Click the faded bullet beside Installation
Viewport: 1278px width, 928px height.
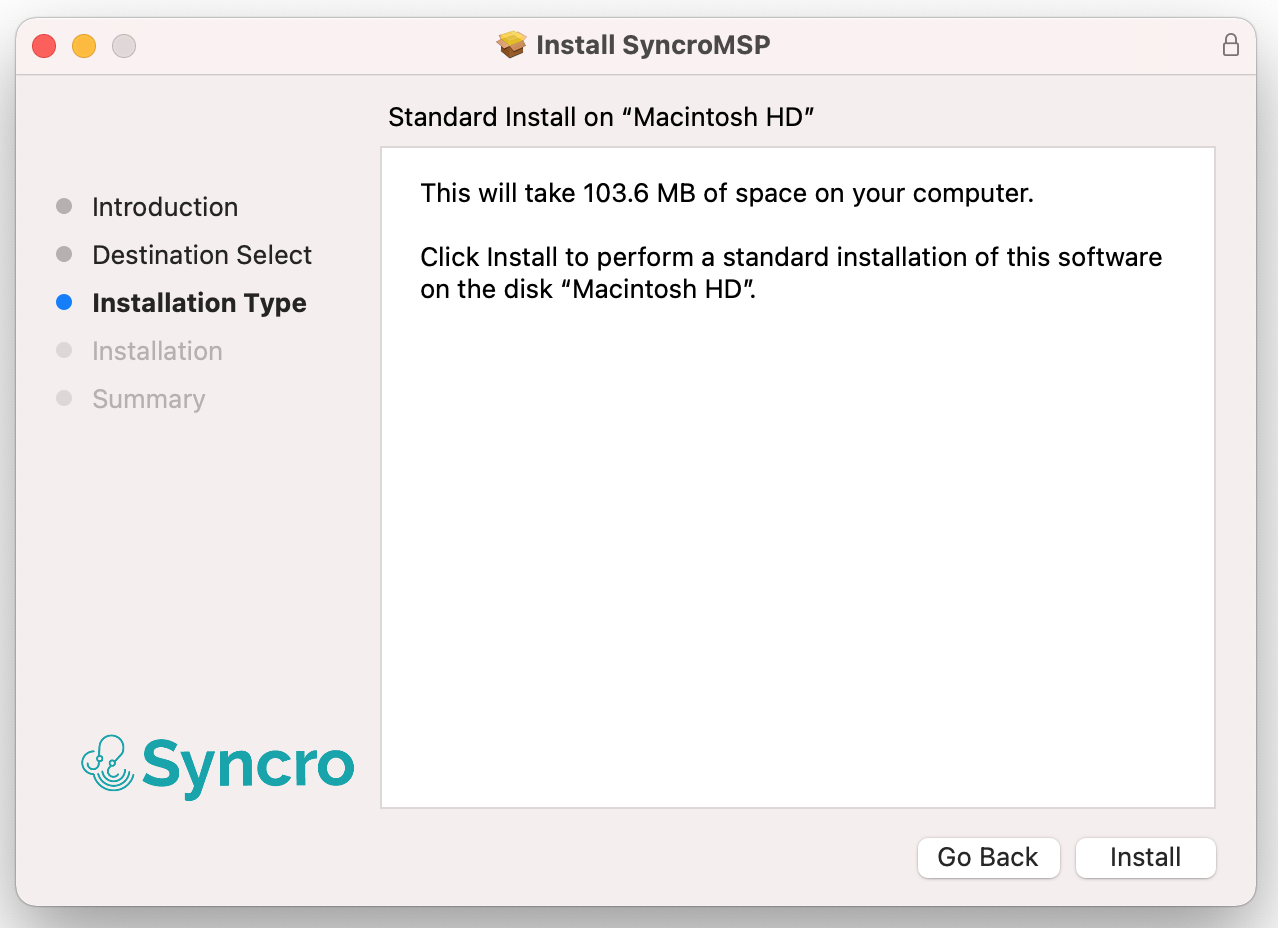[x=64, y=350]
